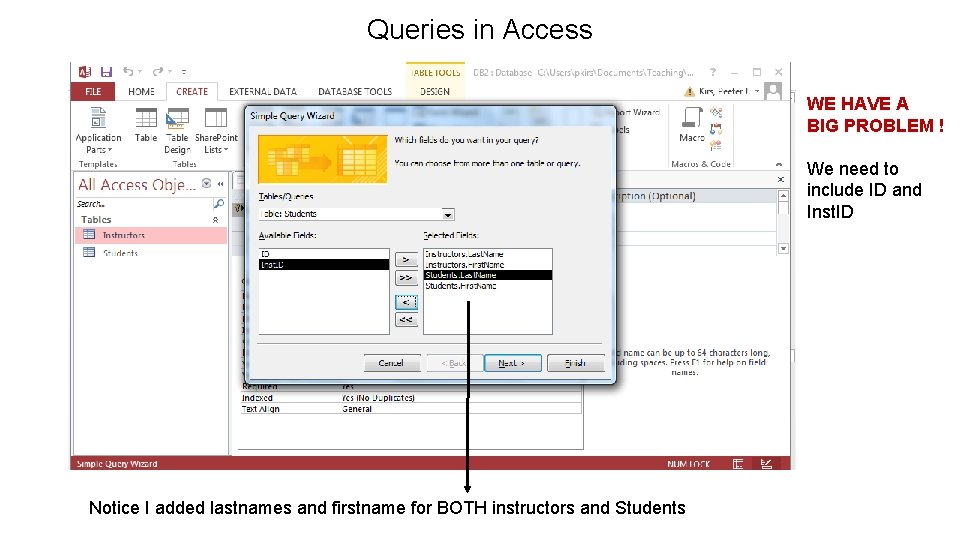Open the Instructors table in navigation pane
The image size is (960, 540).
pos(151,235)
